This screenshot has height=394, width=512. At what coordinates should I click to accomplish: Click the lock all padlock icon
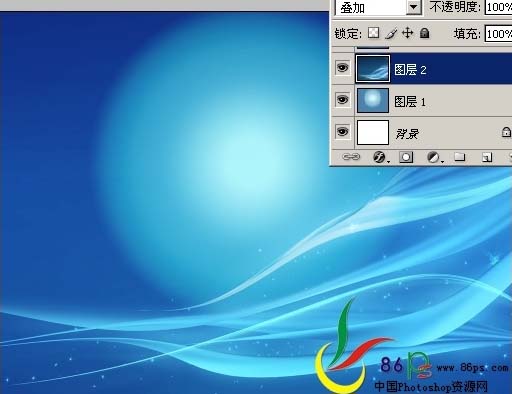point(424,33)
